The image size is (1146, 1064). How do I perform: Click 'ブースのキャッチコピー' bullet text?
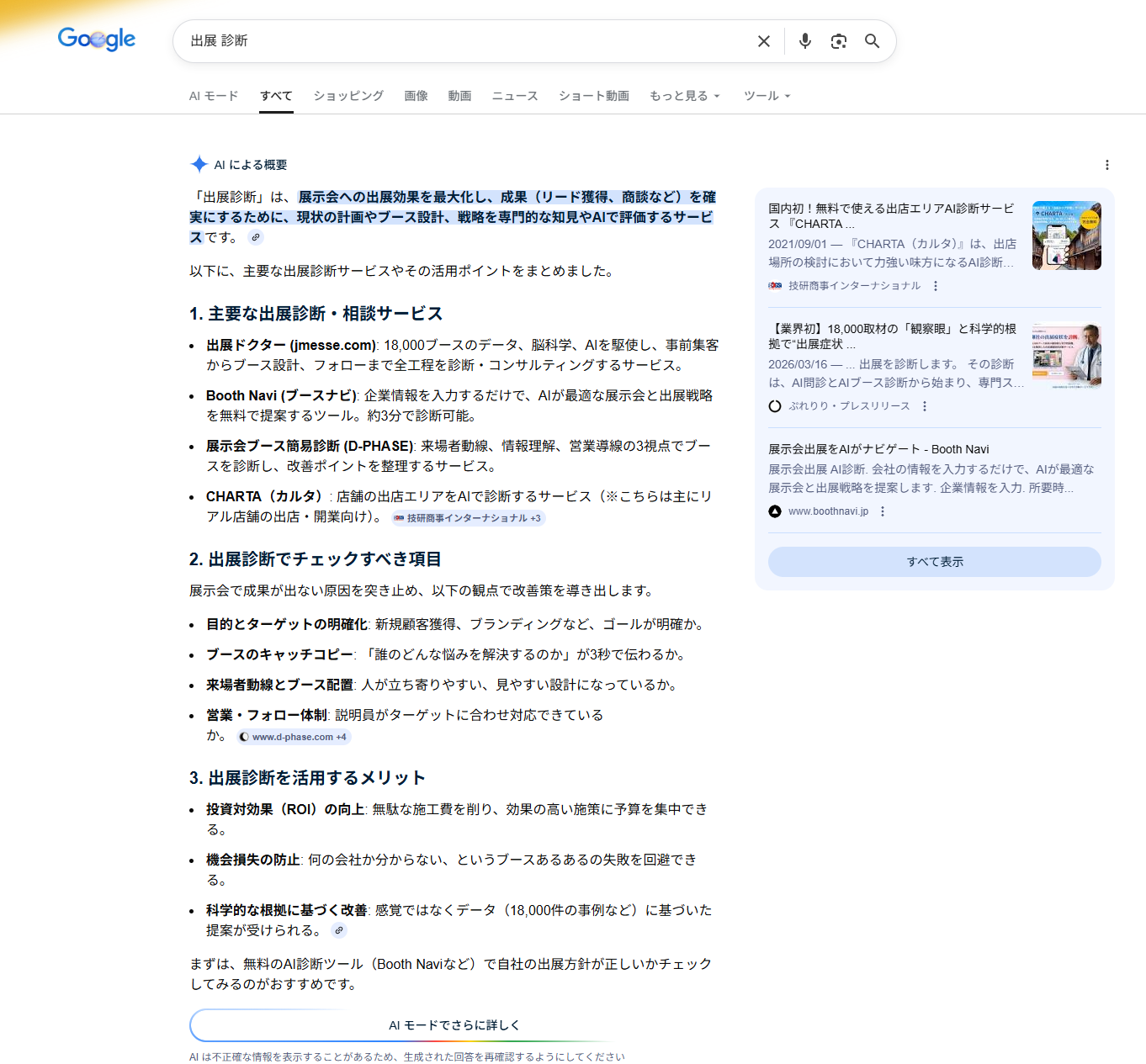coord(280,654)
